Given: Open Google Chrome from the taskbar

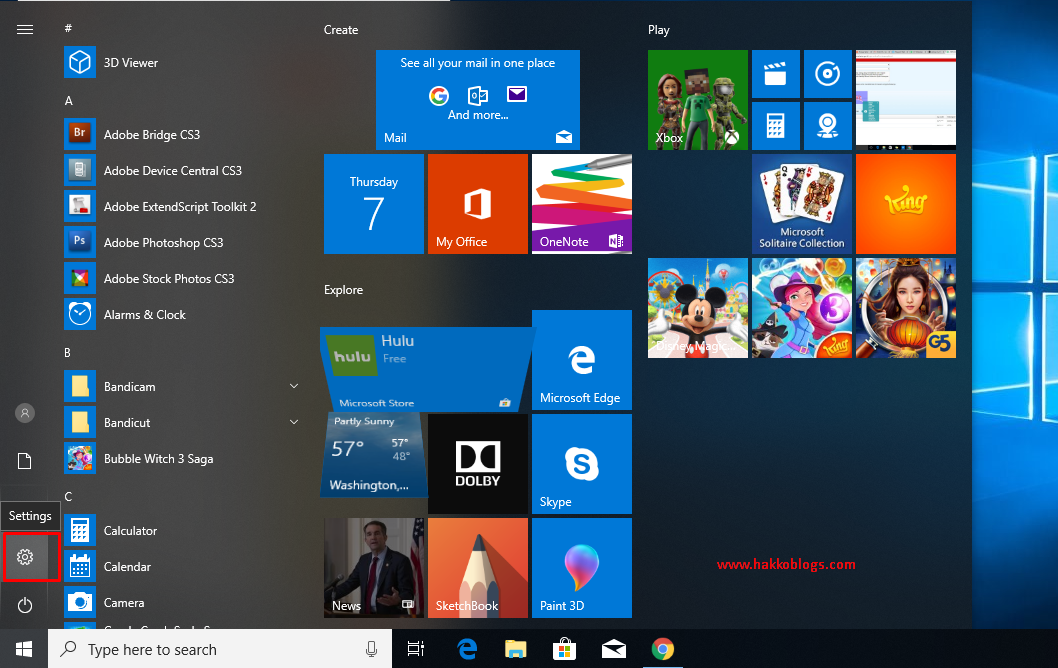Looking at the screenshot, I should point(662,649).
